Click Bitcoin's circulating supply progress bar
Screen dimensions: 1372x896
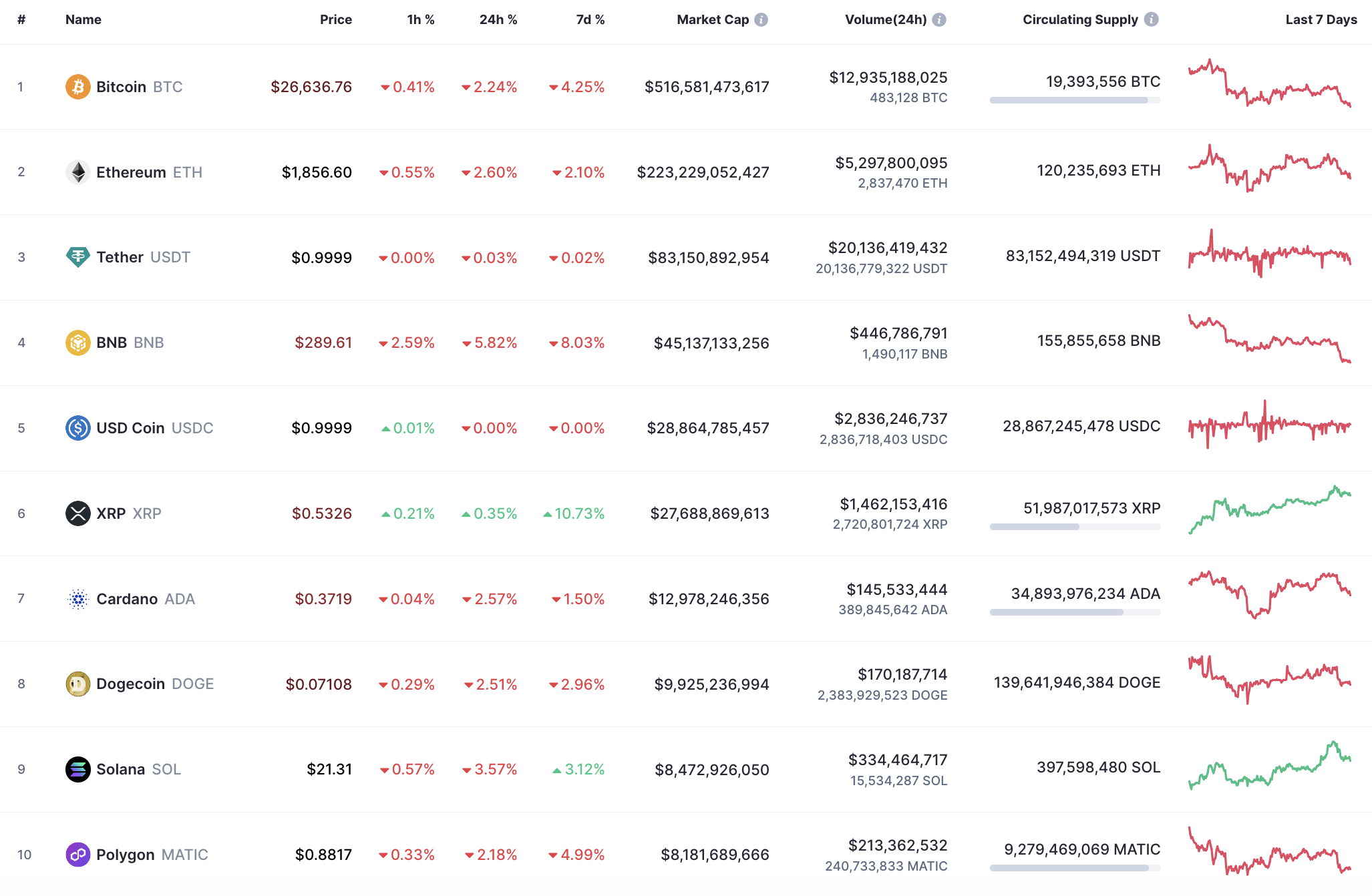[x=1074, y=101]
